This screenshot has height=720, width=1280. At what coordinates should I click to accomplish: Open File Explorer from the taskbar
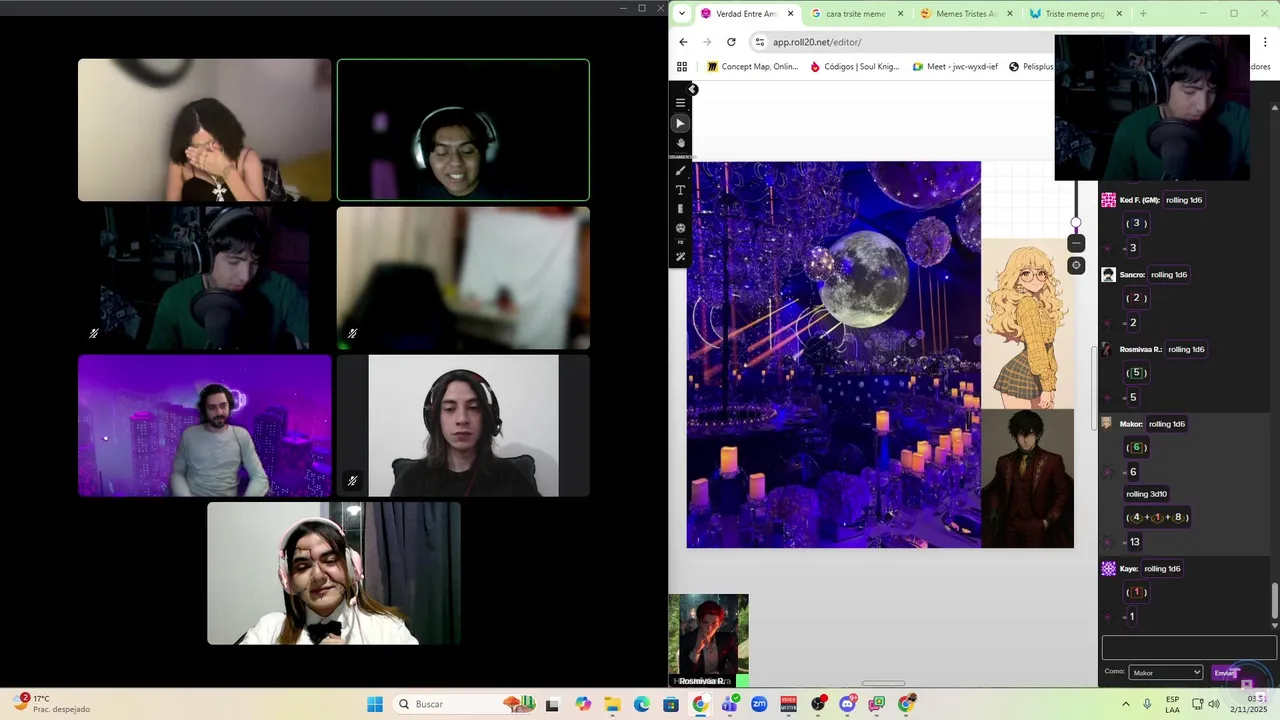(x=612, y=704)
